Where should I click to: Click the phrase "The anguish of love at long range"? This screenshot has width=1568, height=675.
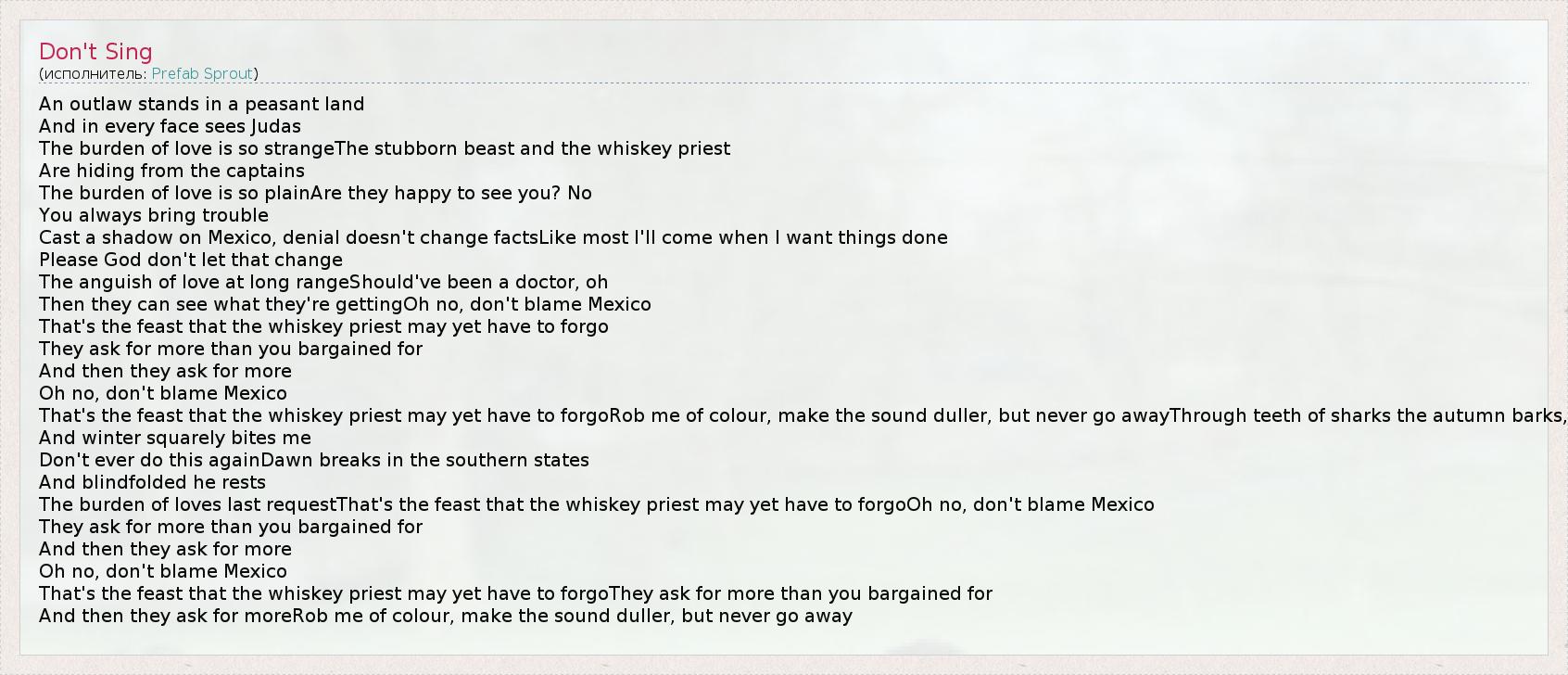coord(194,282)
